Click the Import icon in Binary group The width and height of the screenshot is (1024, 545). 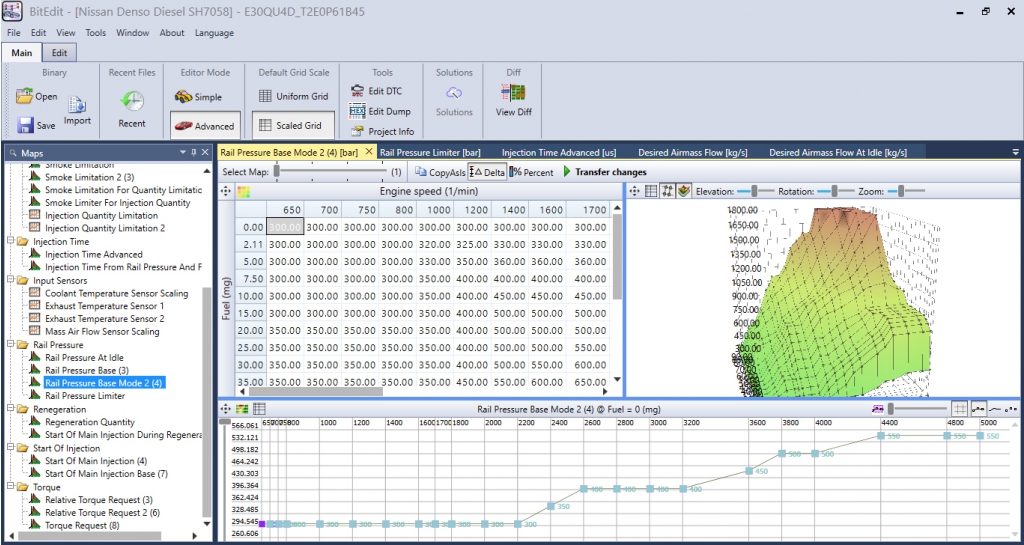pos(78,104)
